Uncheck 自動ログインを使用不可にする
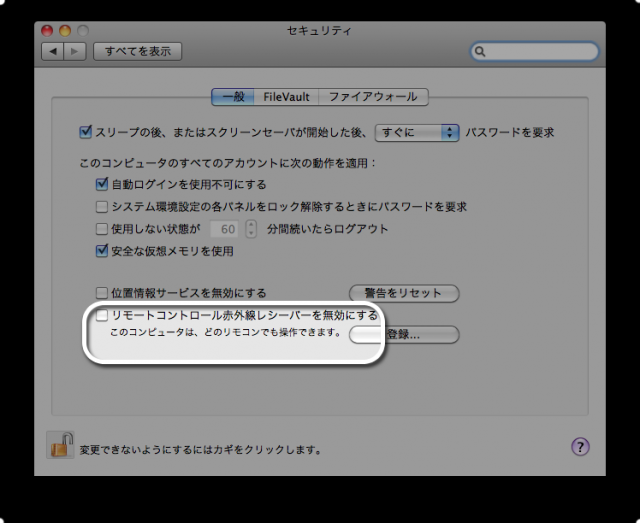Viewport: 640px width, 523px height. [x=102, y=184]
